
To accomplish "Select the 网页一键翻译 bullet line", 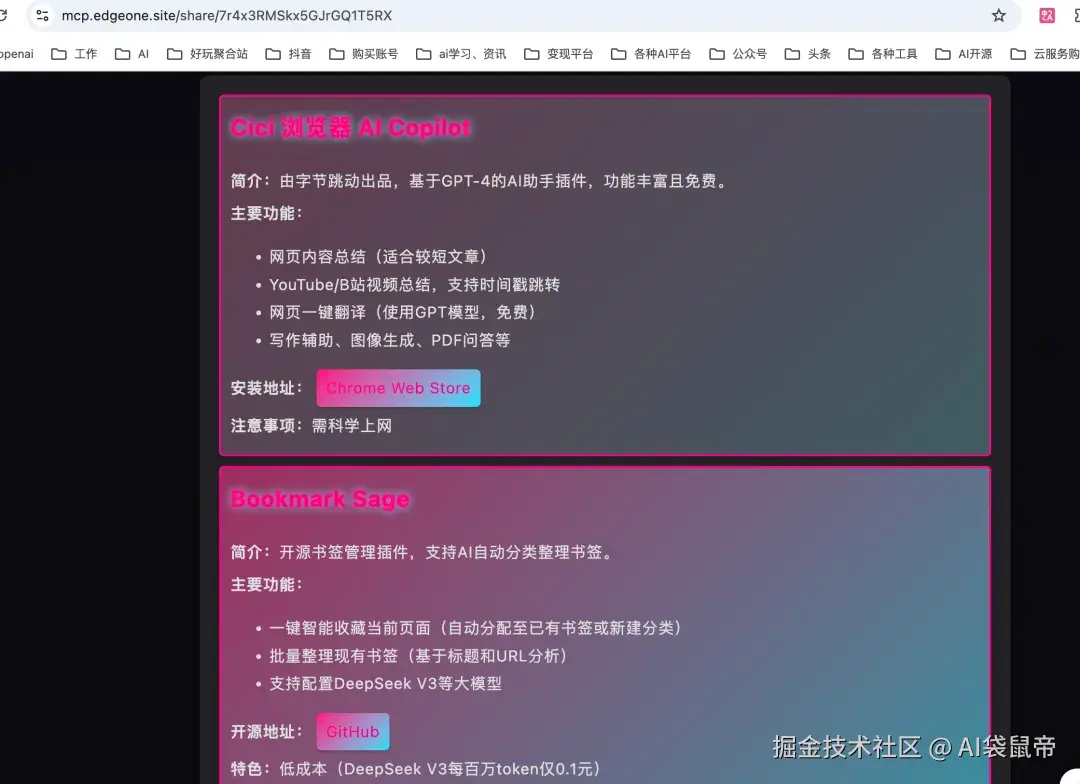I will click(x=403, y=312).
